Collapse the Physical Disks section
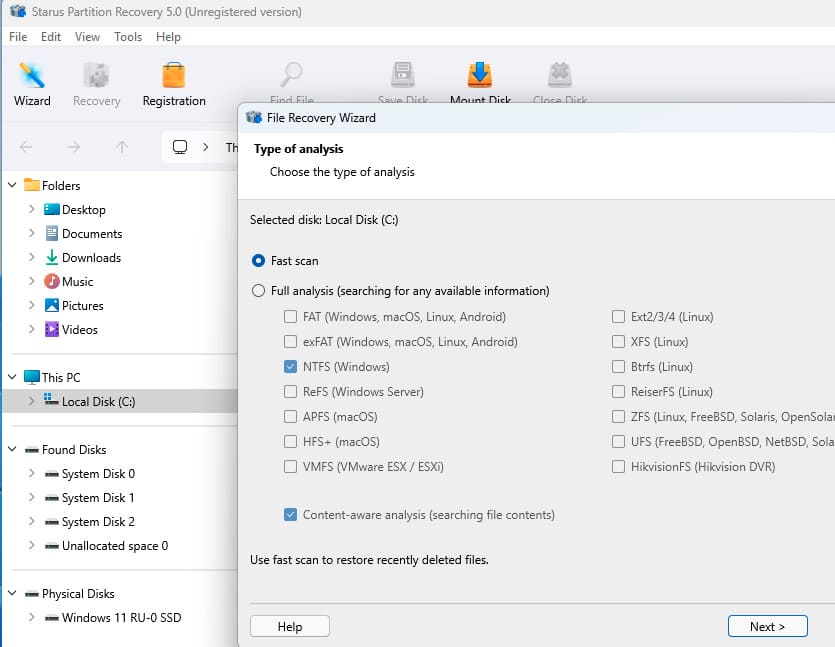Viewport: 835px width, 647px height. (12, 593)
